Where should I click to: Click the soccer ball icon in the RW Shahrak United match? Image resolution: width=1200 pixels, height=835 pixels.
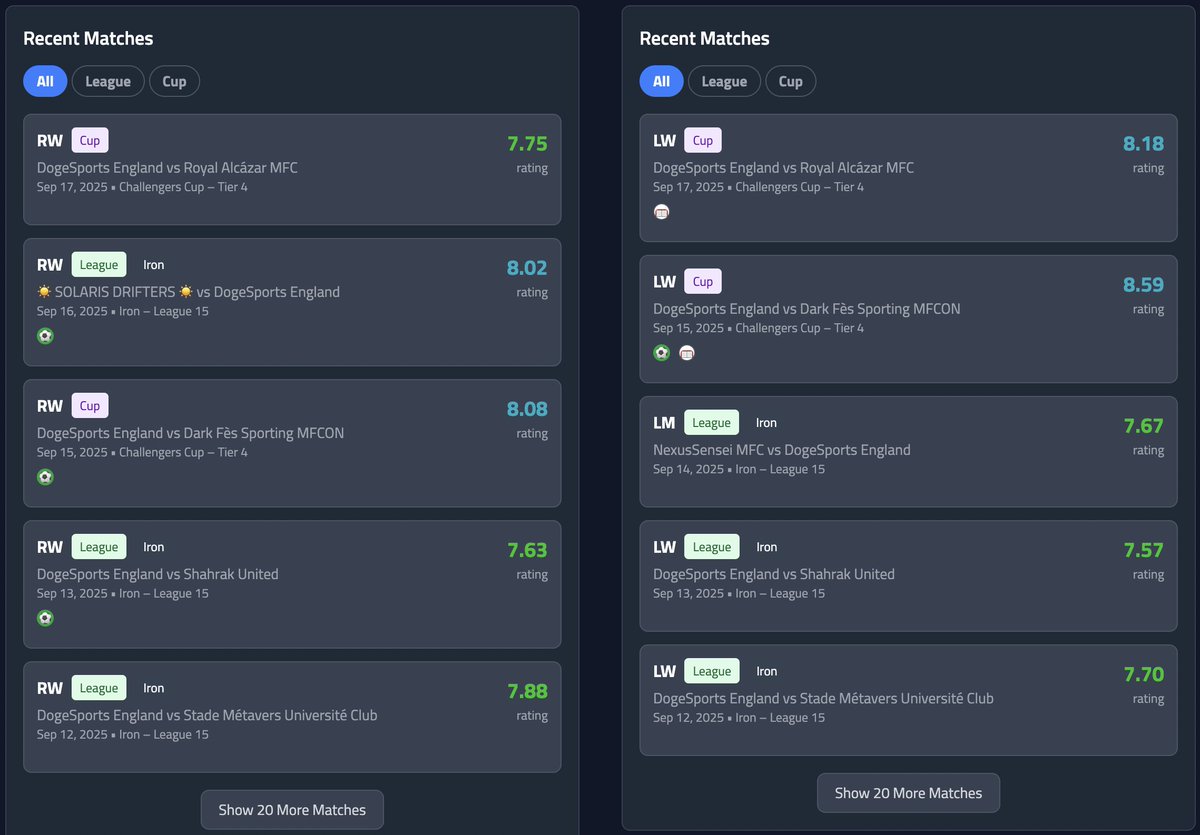(x=45, y=618)
